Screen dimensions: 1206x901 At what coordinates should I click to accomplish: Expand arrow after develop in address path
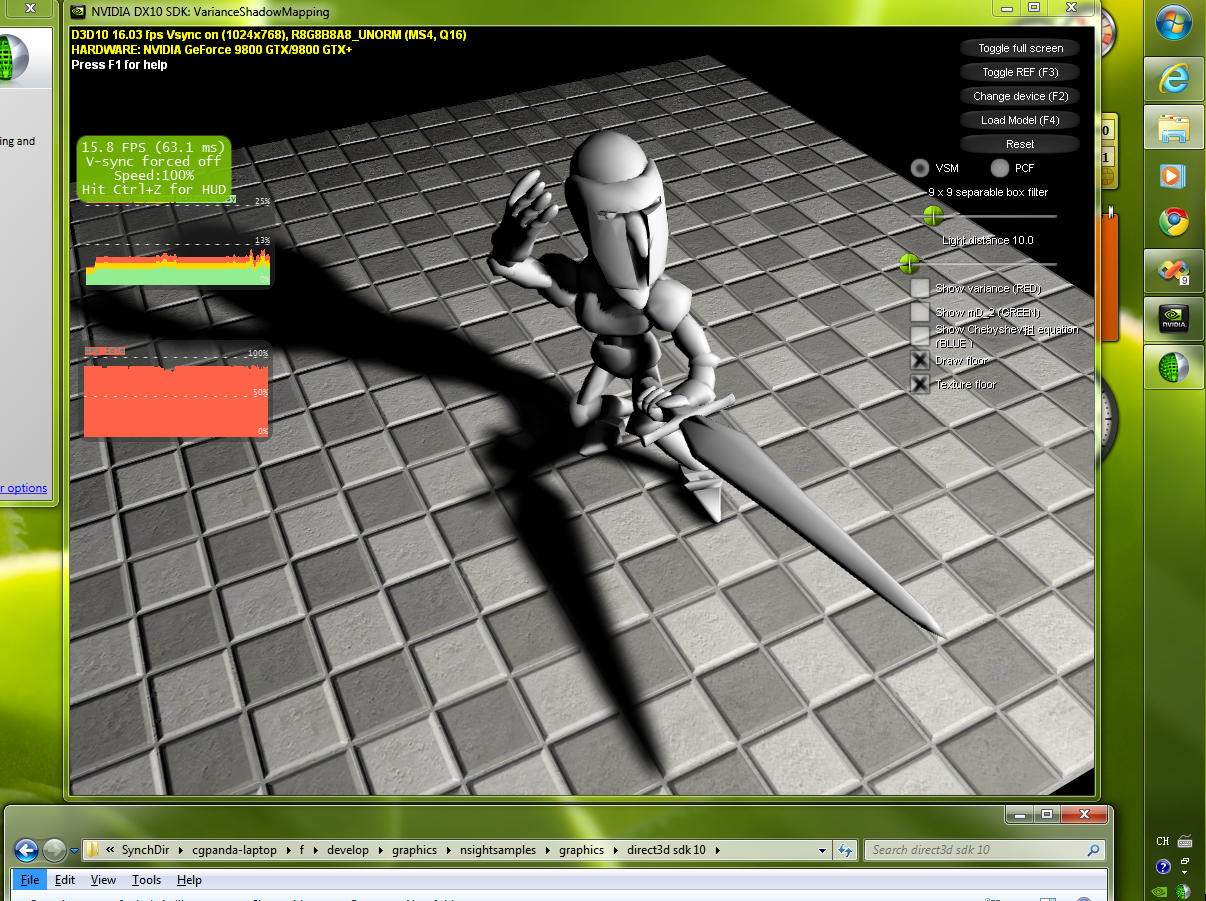pos(379,851)
